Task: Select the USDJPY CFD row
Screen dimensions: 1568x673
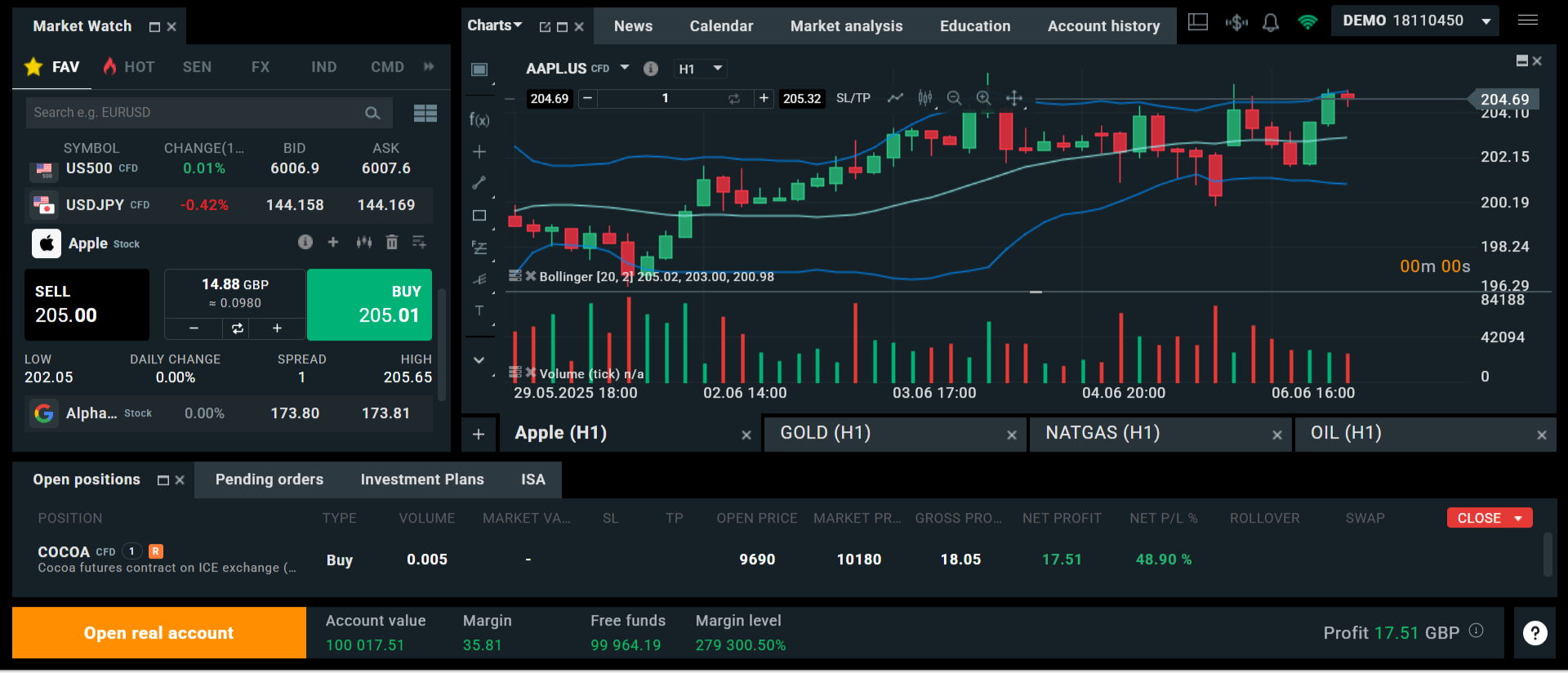Action: (230, 205)
